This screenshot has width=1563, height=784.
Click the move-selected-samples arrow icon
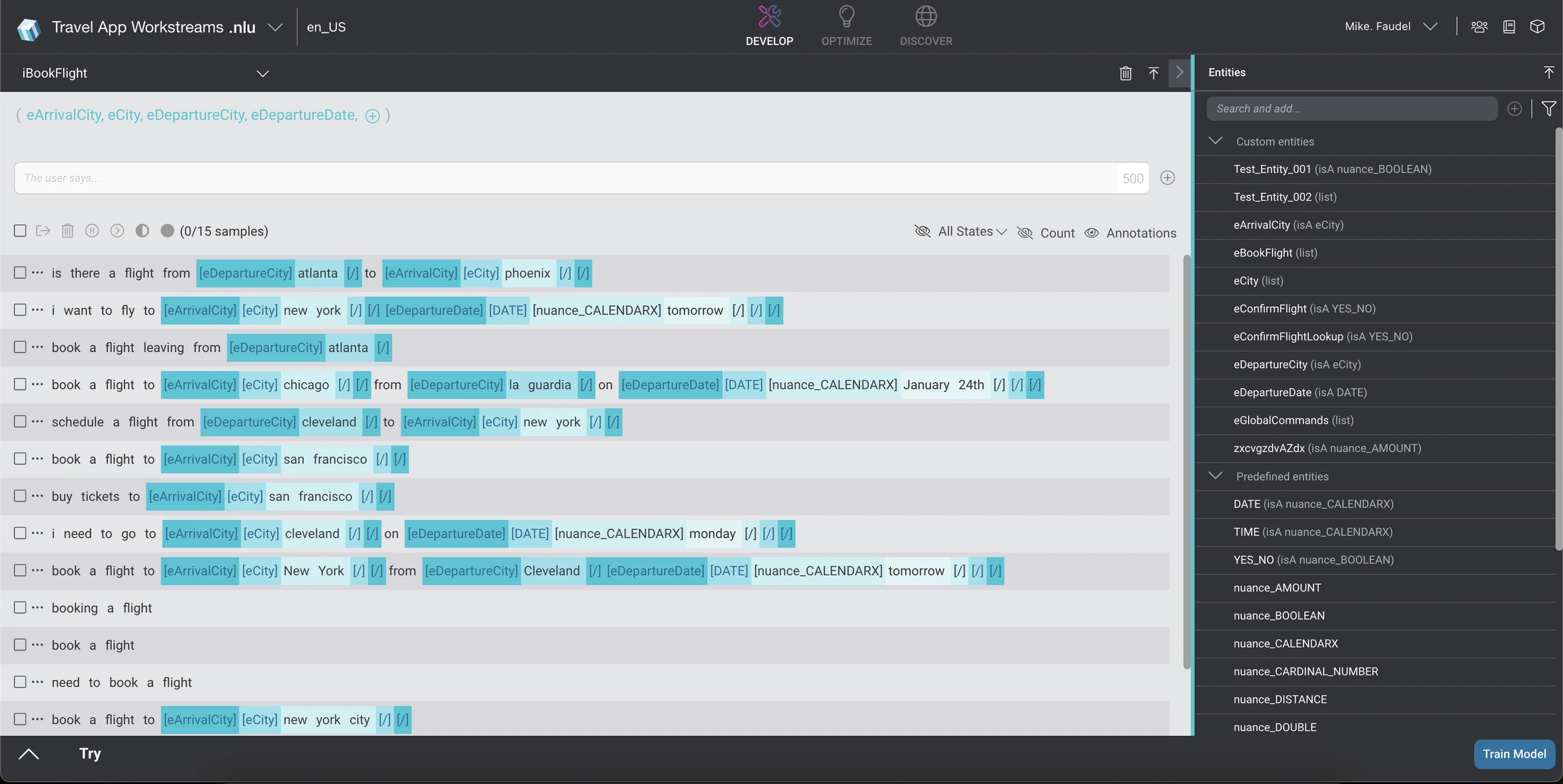[43, 231]
